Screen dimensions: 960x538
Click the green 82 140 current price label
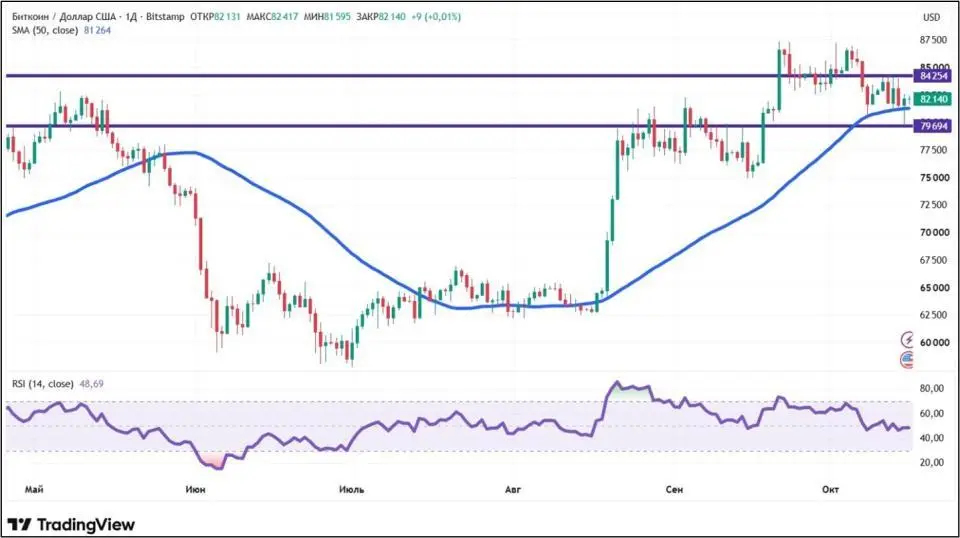pyautogui.click(x=933, y=99)
